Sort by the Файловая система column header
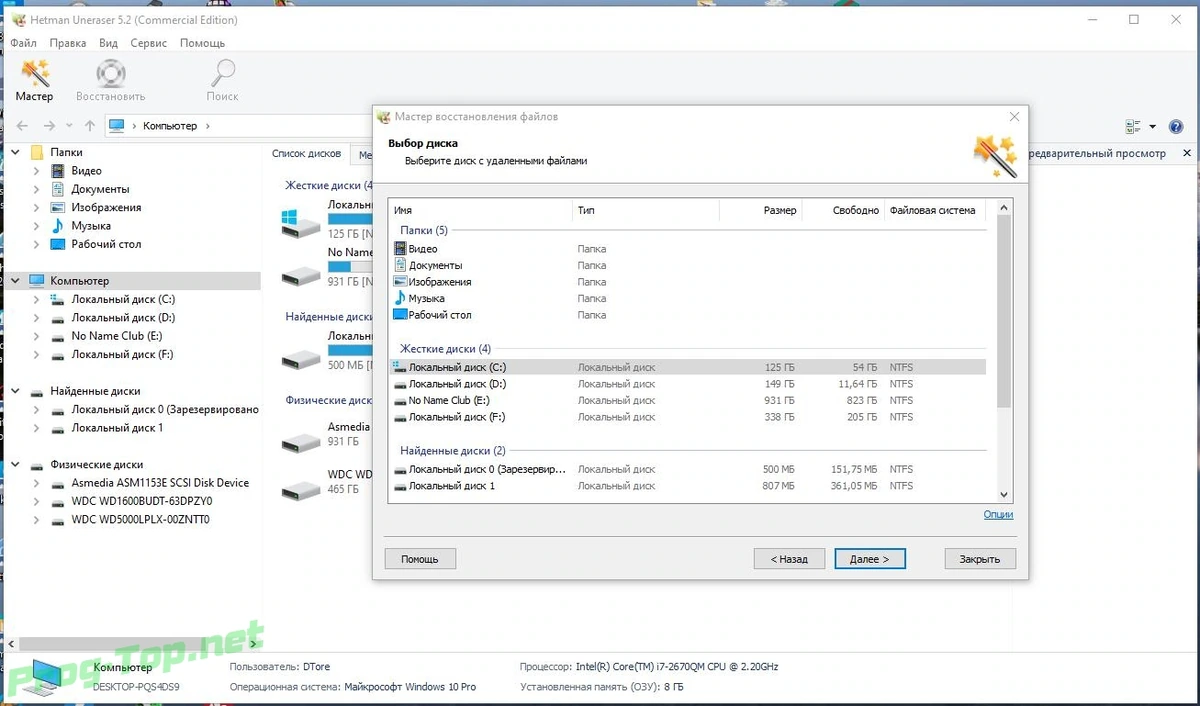Image resolution: width=1200 pixels, height=706 pixels. coord(935,210)
